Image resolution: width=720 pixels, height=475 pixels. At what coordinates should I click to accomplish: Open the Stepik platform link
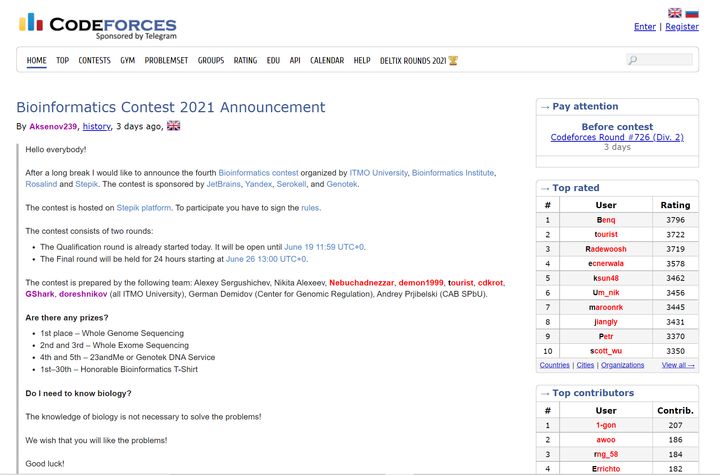[144, 208]
